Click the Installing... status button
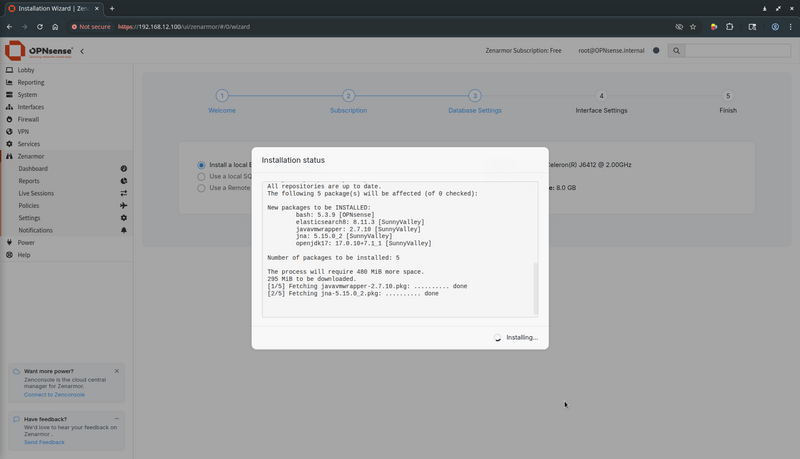 click(516, 338)
